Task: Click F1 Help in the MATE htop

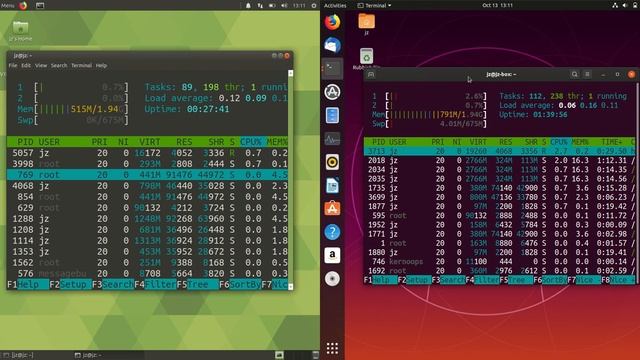Action: coord(28,284)
